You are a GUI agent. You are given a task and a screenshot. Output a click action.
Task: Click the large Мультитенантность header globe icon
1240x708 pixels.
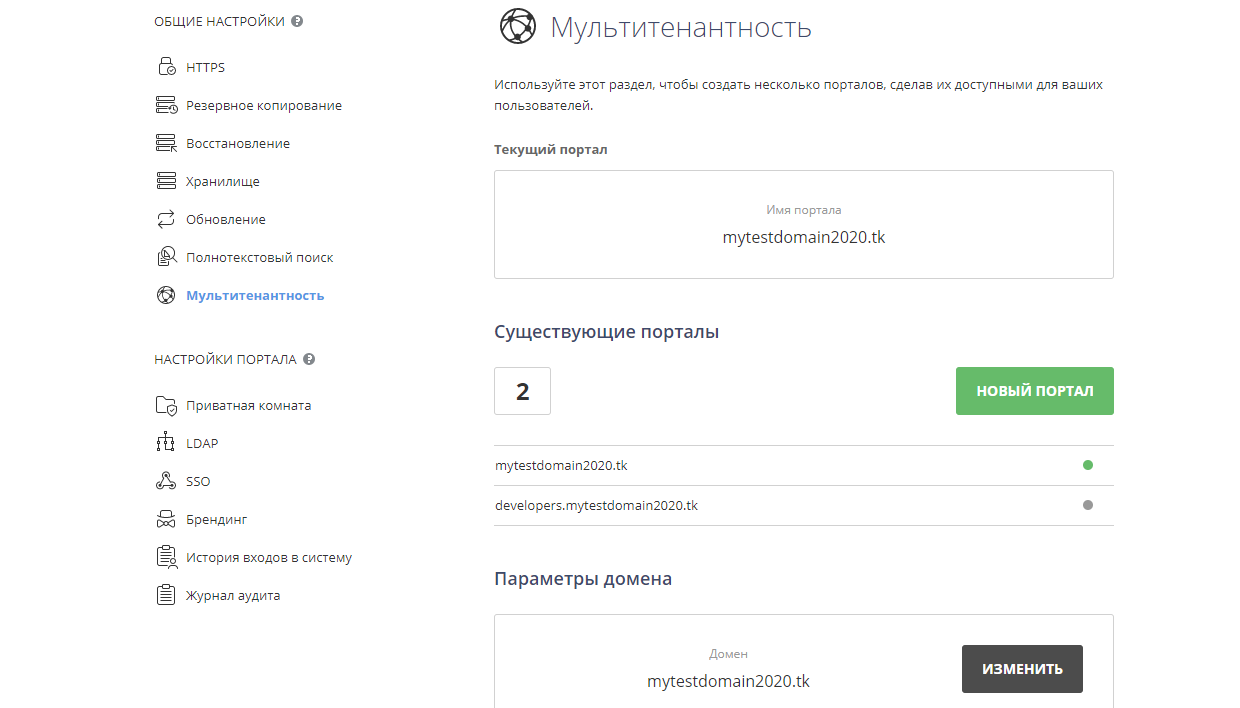(517, 26)
